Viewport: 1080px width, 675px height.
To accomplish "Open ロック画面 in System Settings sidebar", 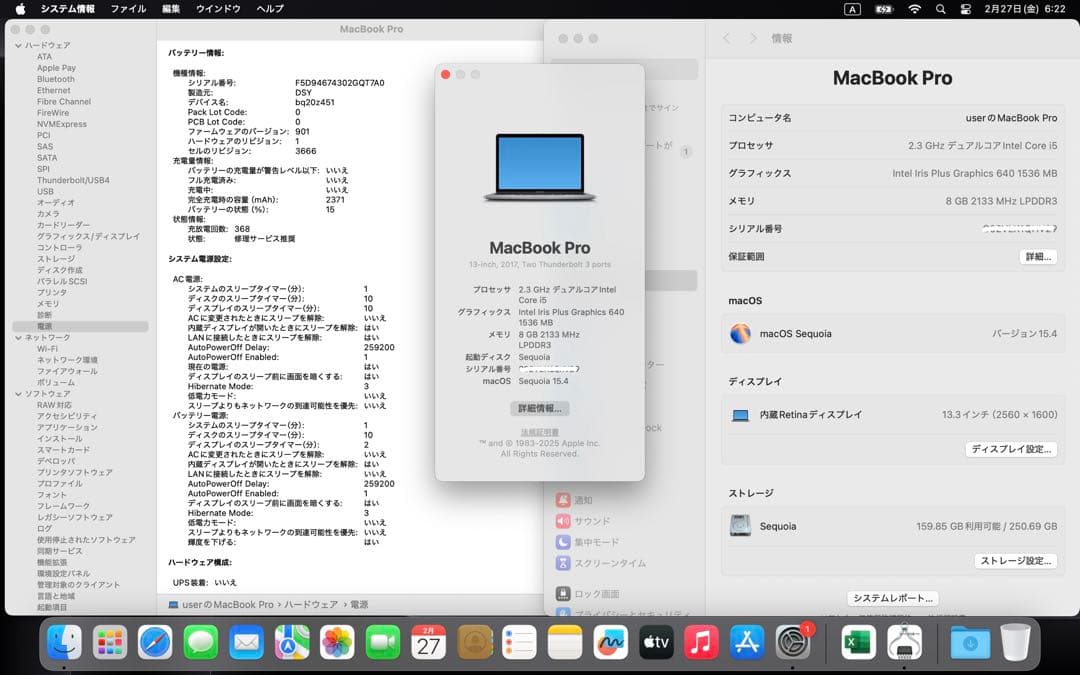I will [x=588, y=594].
